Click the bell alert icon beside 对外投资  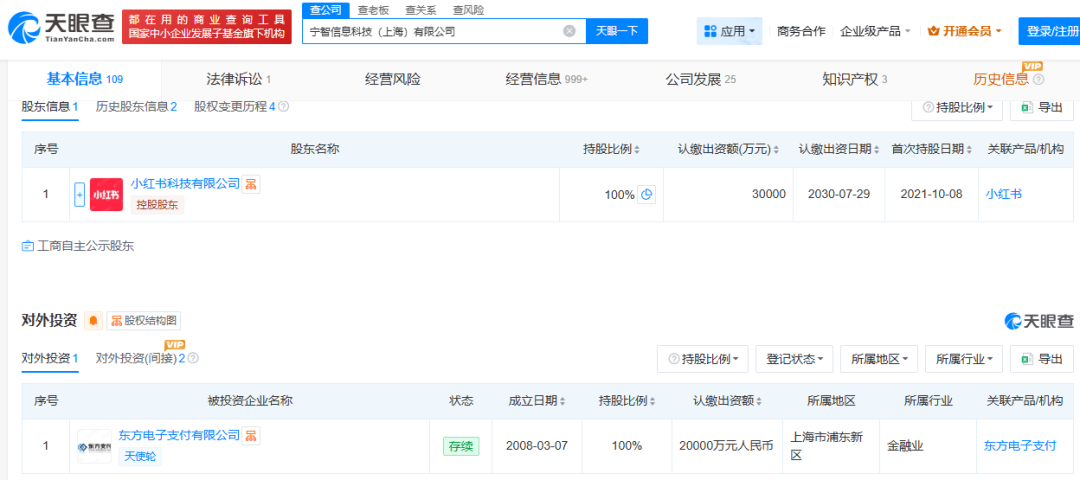pos(94,321)
